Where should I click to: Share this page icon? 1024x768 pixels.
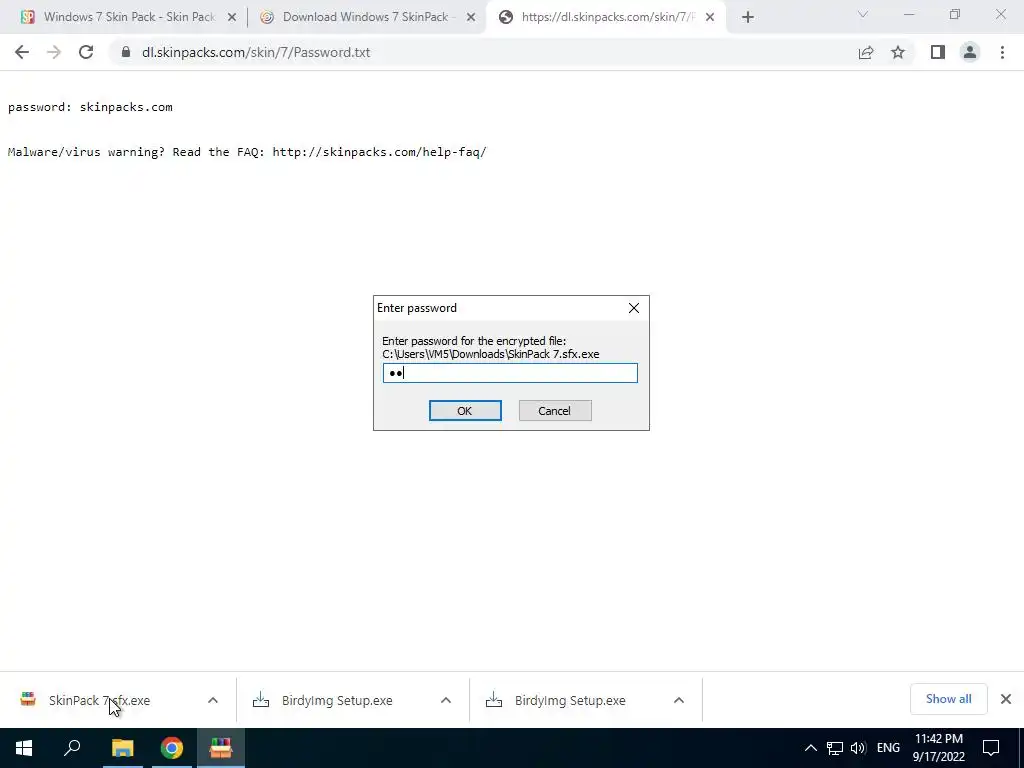tap(866, 52)
